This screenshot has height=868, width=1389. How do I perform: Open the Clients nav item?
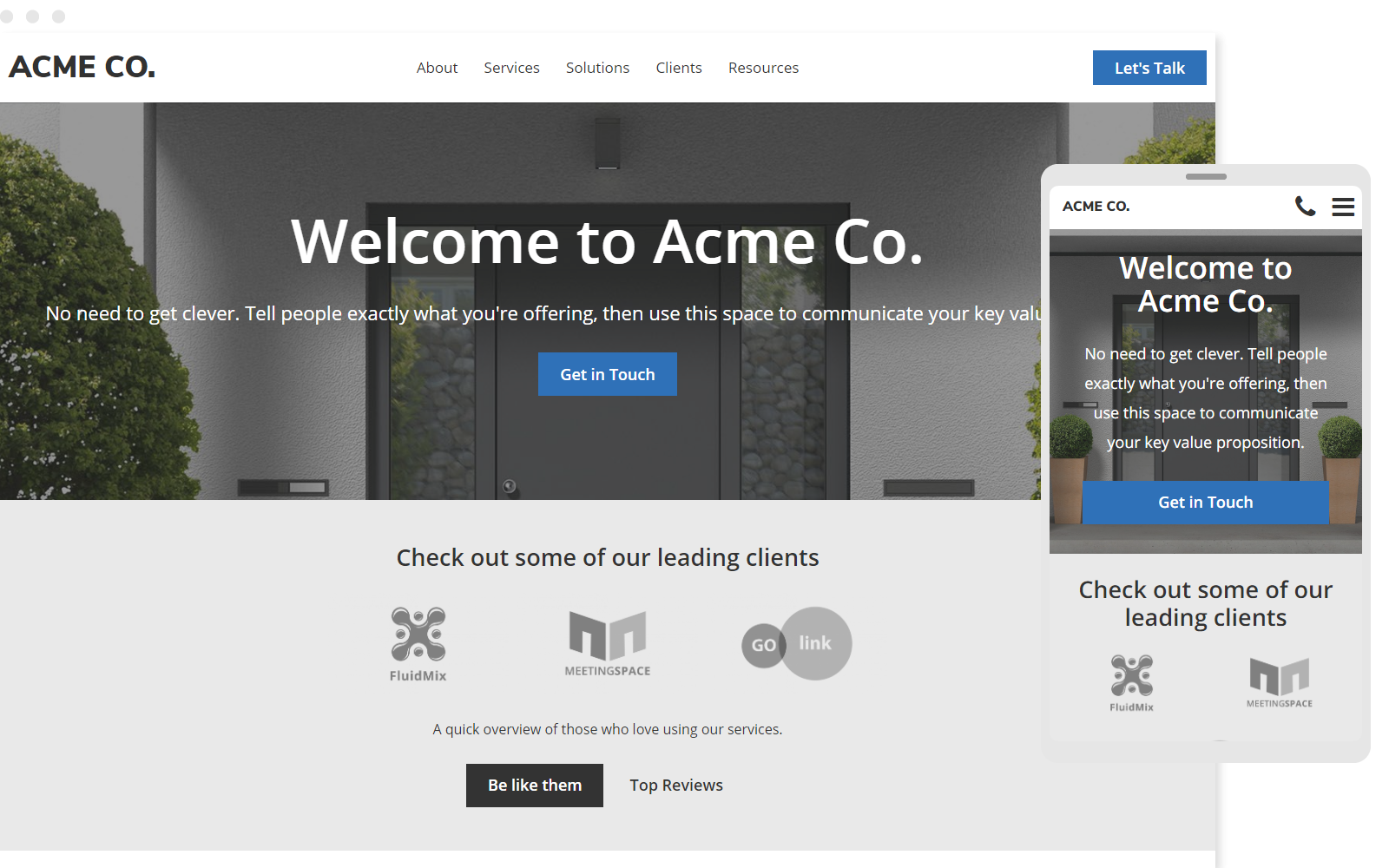[x=679, y=68]
